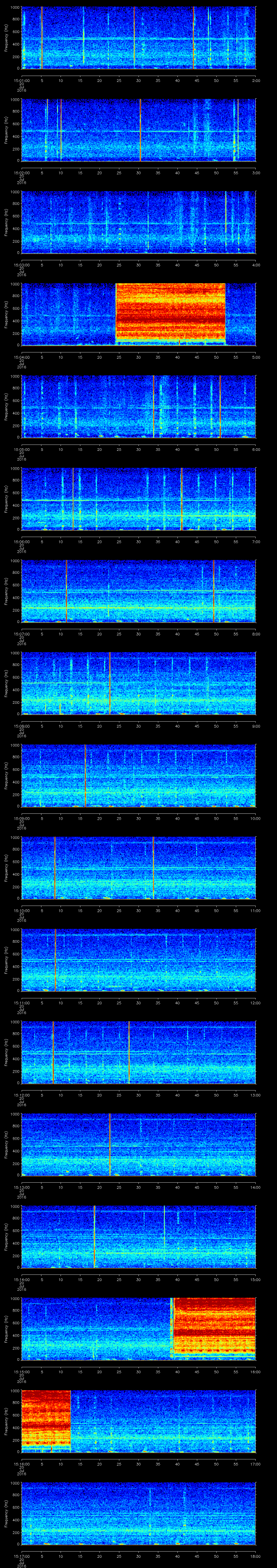Click the "2:00" end-time label

tap(256, 80)
